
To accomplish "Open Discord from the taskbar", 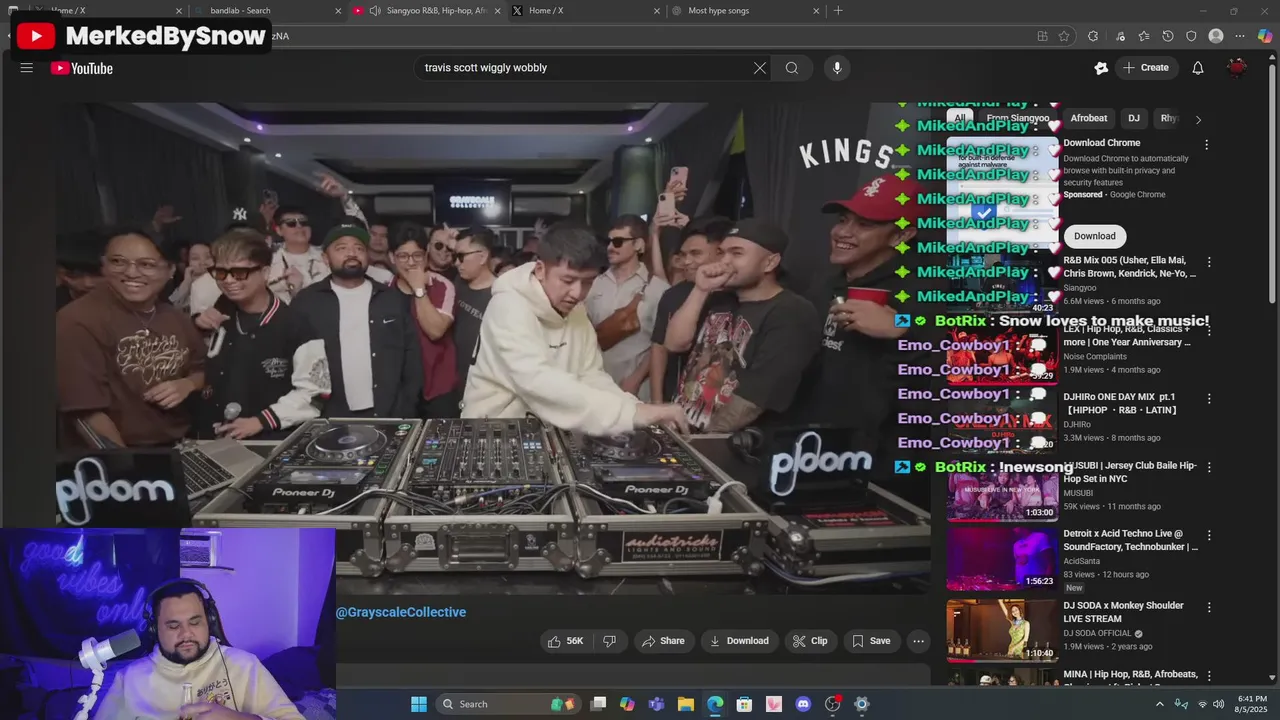I will point(803,704).
